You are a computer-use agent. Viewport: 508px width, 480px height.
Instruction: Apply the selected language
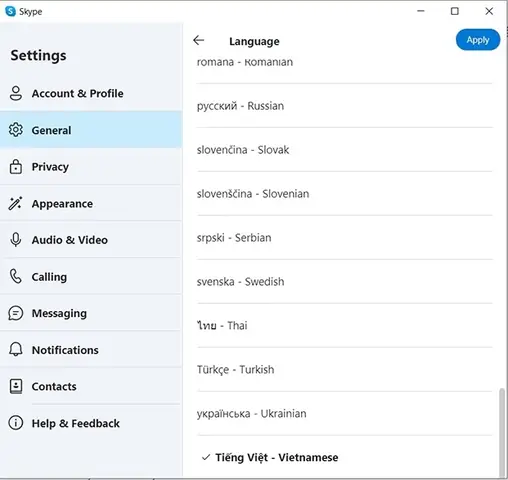[x=478, y=40]
